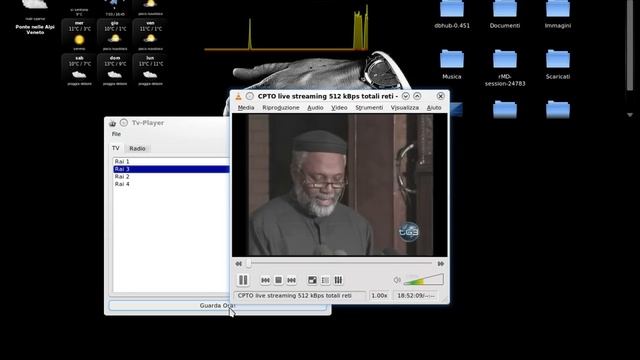Screen dimensions: 640x360
Task: Click the mer forecast tile in weather widget
Action: point(79,36)
